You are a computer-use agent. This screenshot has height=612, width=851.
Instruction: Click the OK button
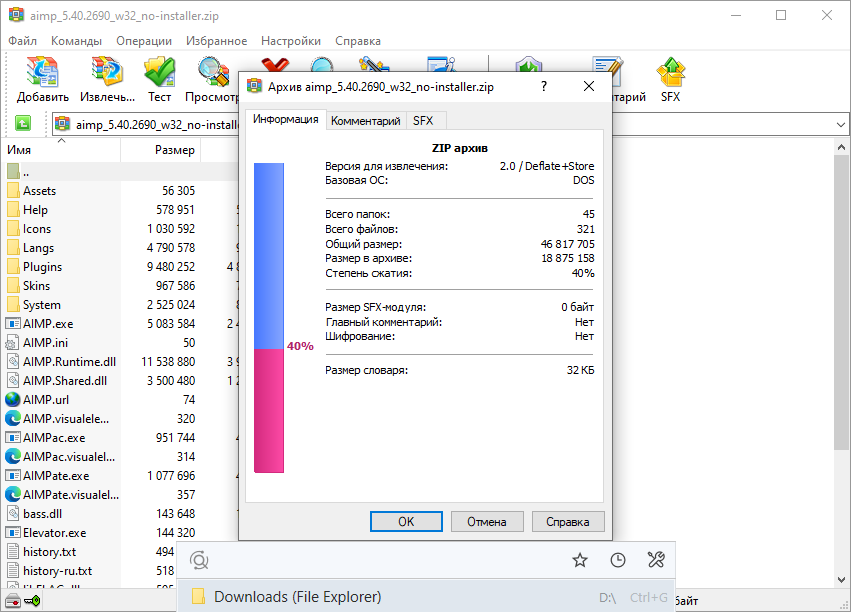(x=406, y=521)
